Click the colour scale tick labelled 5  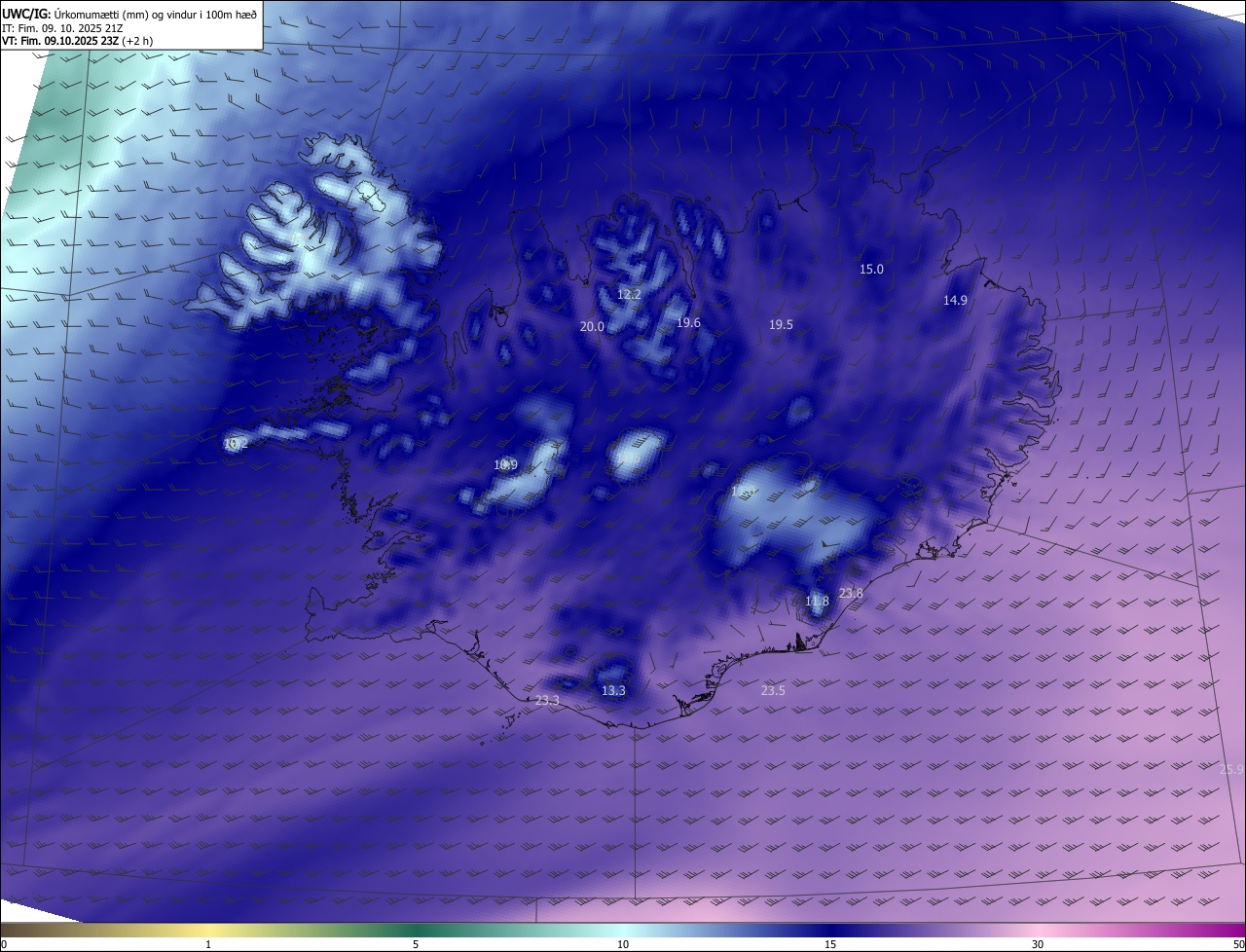tap(416, 944)
